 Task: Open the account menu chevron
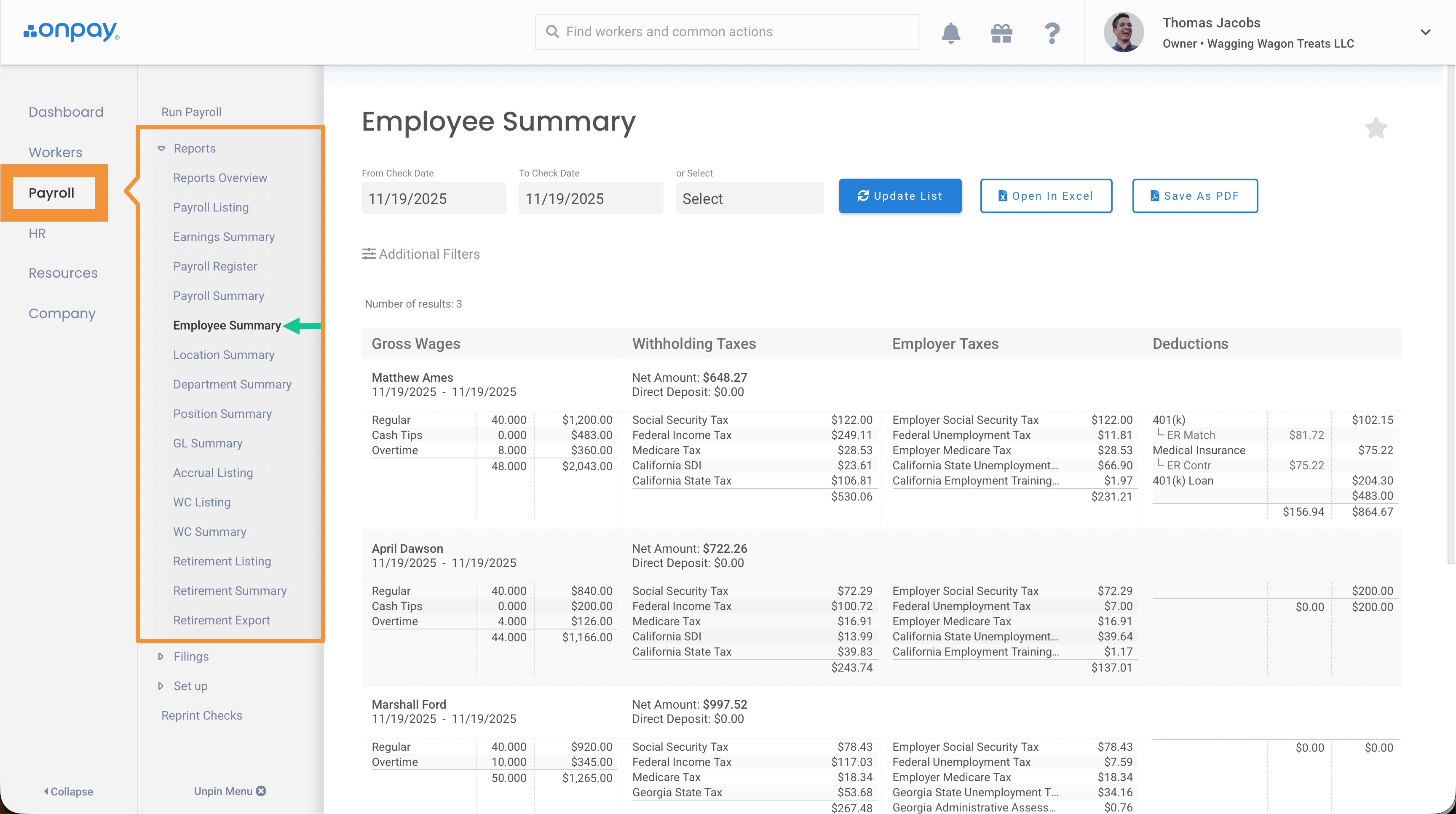[x=1425, y=32]
